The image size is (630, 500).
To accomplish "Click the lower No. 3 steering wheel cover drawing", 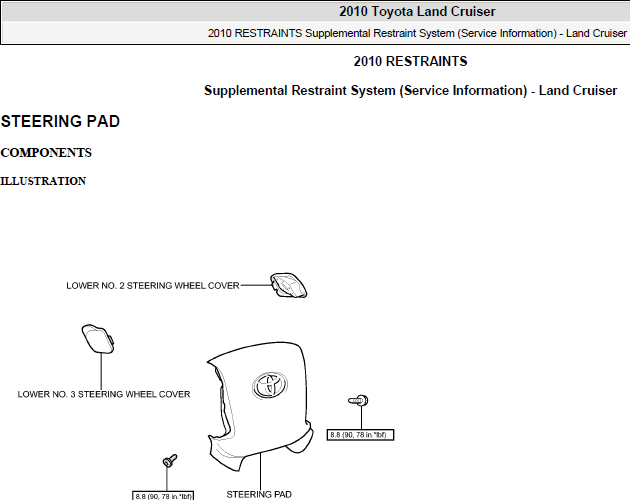I will pos(98,339).
